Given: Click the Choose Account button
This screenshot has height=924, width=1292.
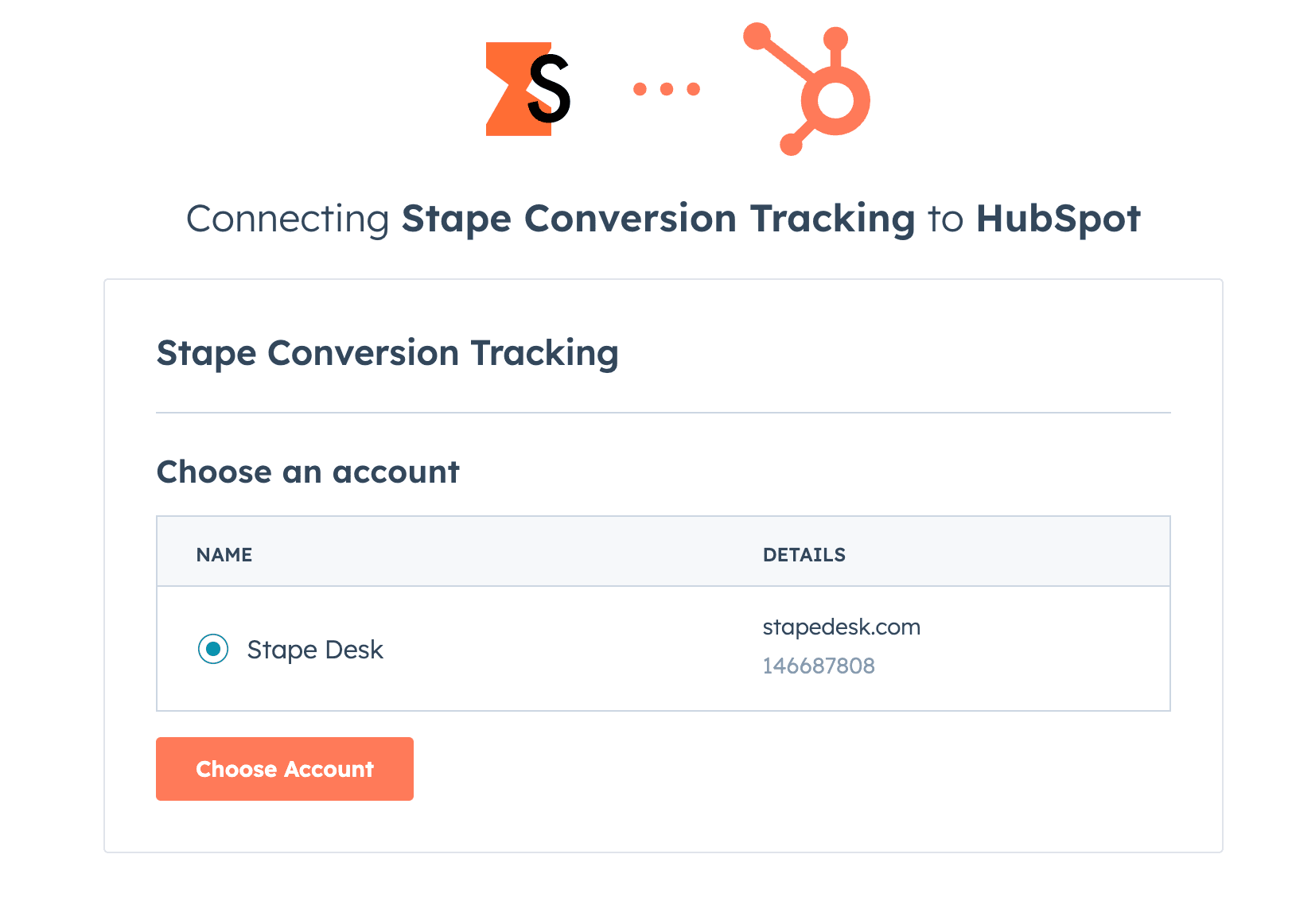Looking at the screenshot, I should pyautogui.click(x=285, y=769).
